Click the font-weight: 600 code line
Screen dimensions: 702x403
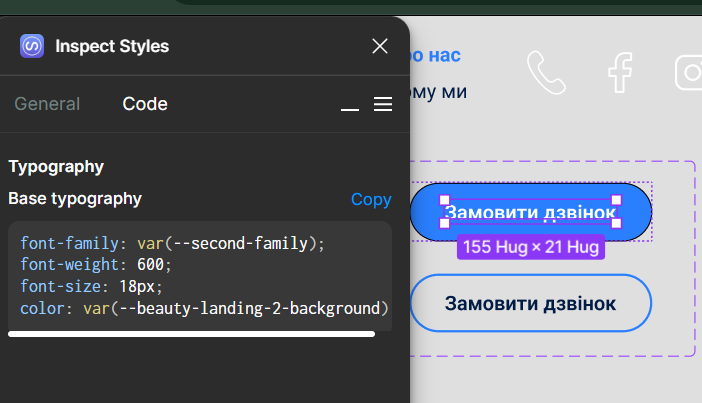96,265
